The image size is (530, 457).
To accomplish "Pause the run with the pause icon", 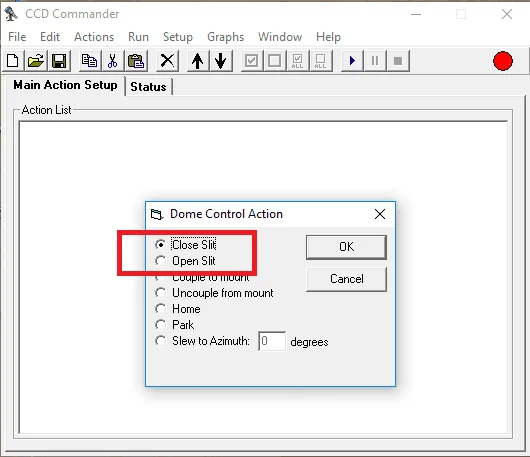I will 375,61.
